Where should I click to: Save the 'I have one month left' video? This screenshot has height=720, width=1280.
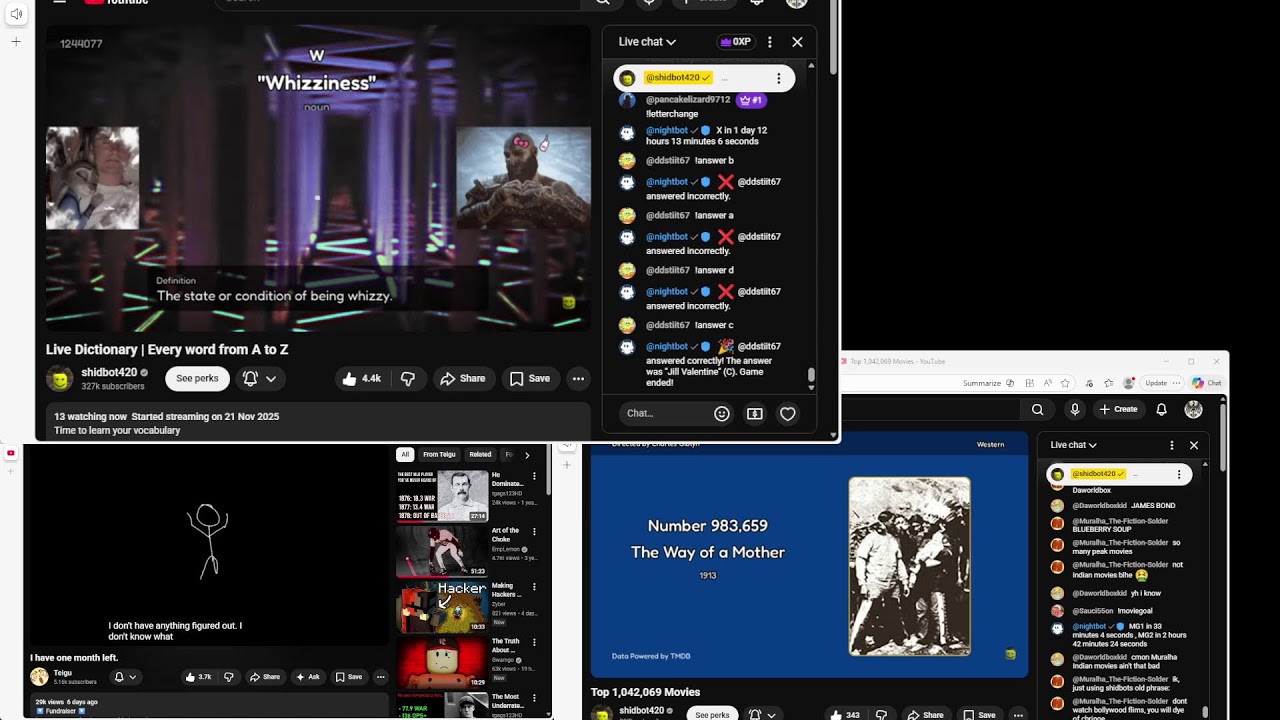coord(349,677)
